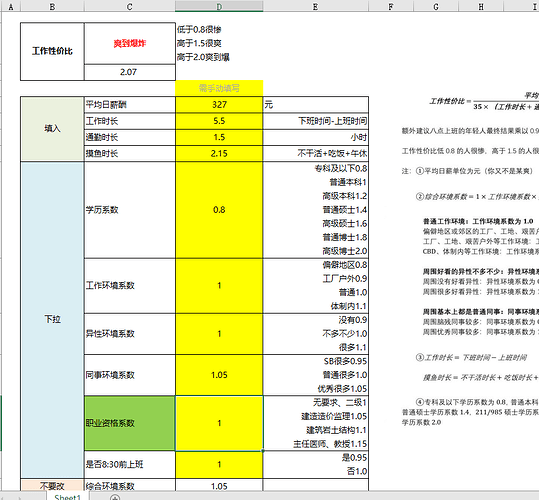Select the 通勤时长 label cell
Screen dimensions: 539x500
click(x=130, y=137)
